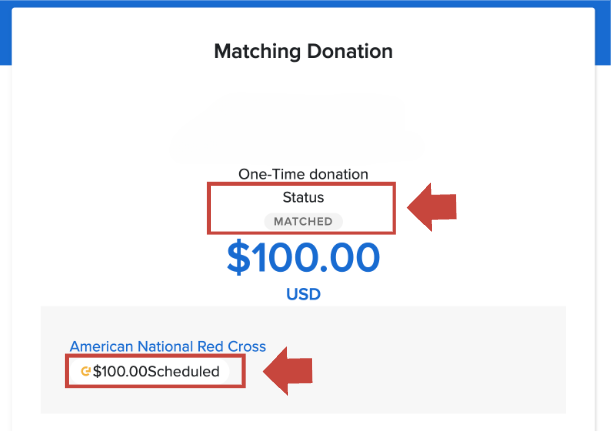
Task: Click the word Donation in the heading
Action: pos(349,51)
